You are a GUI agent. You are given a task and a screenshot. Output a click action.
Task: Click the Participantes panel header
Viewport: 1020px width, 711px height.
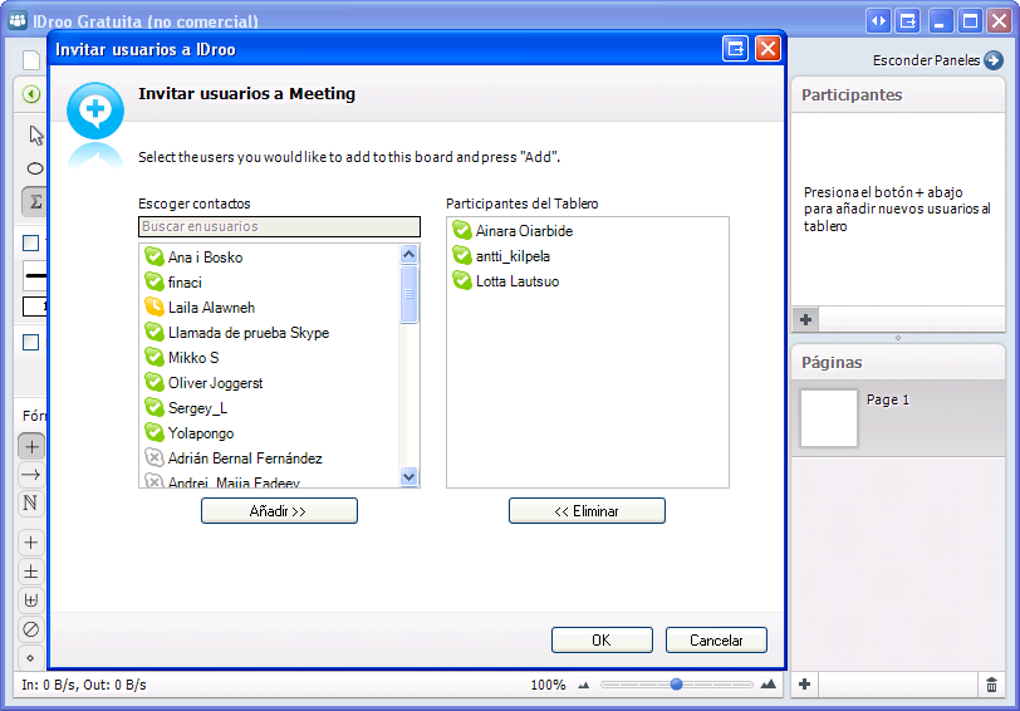point(898,95)
